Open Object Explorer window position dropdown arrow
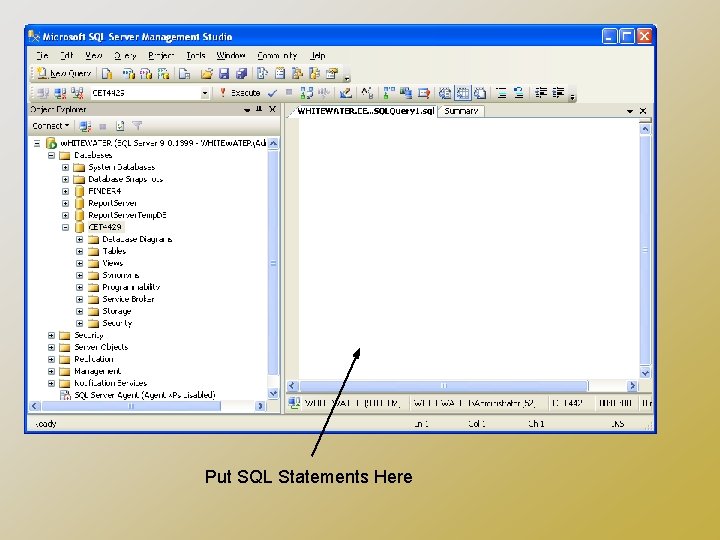 point(247,110)
